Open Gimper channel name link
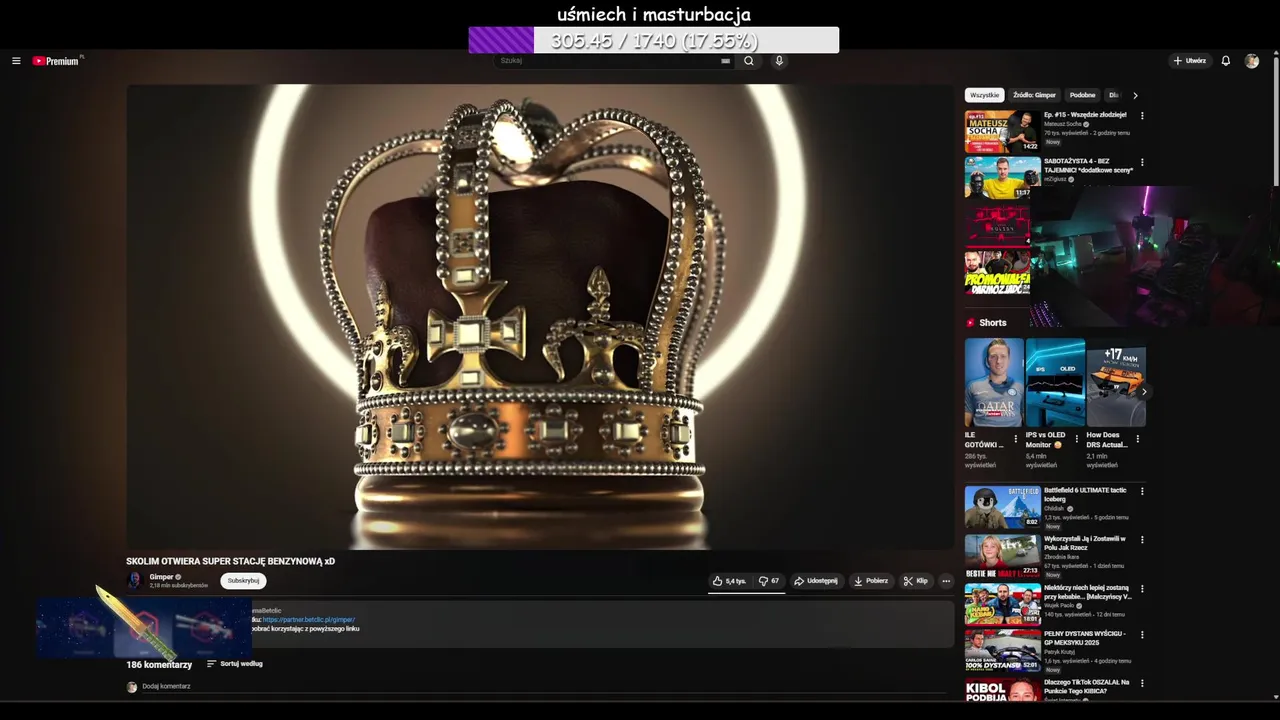This screenshot has width=1280, height=720. pyautogui.click(x=161, y=577)
